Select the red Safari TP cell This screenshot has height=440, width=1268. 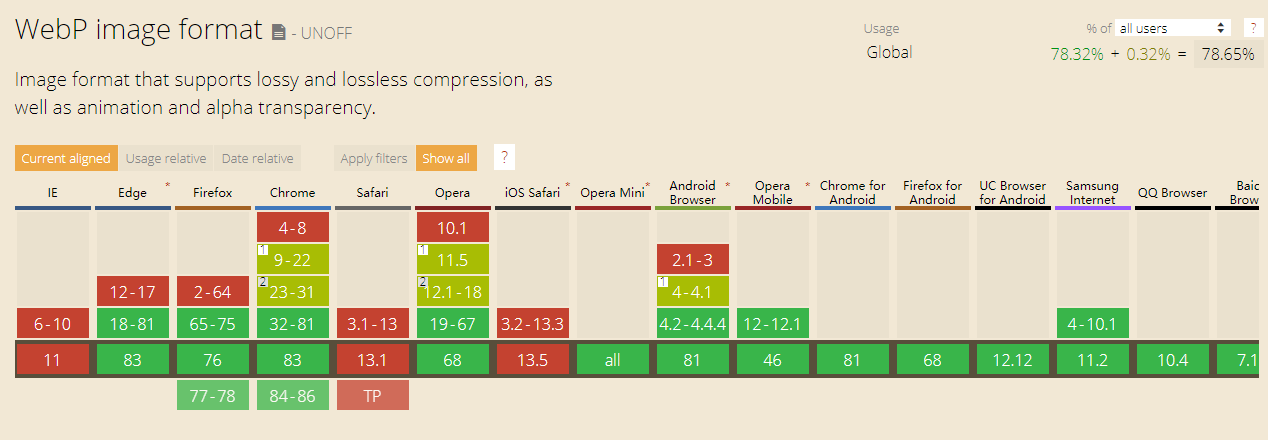[x=372, y=395]
